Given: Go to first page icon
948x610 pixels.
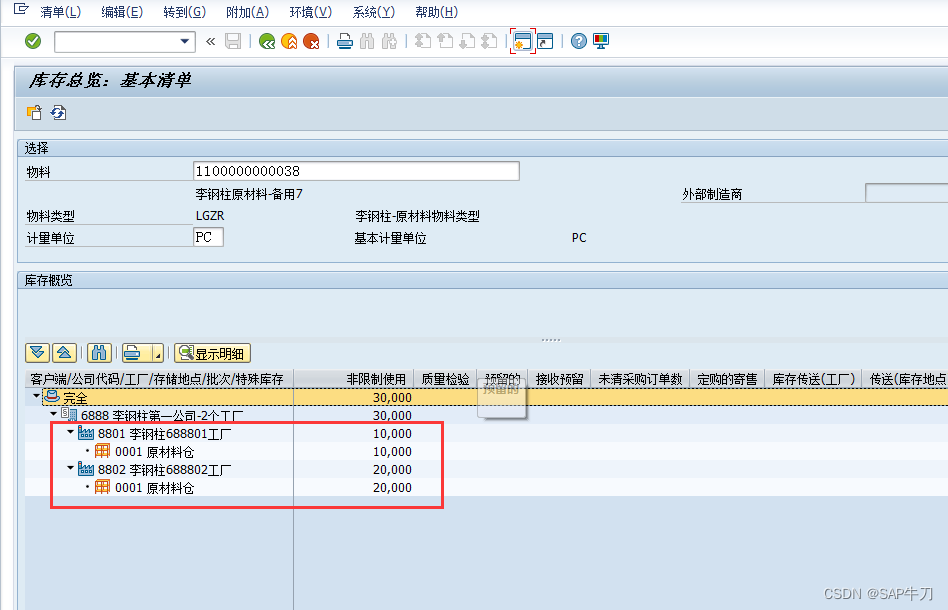Looking at the screenshot, I should point(423,41).
